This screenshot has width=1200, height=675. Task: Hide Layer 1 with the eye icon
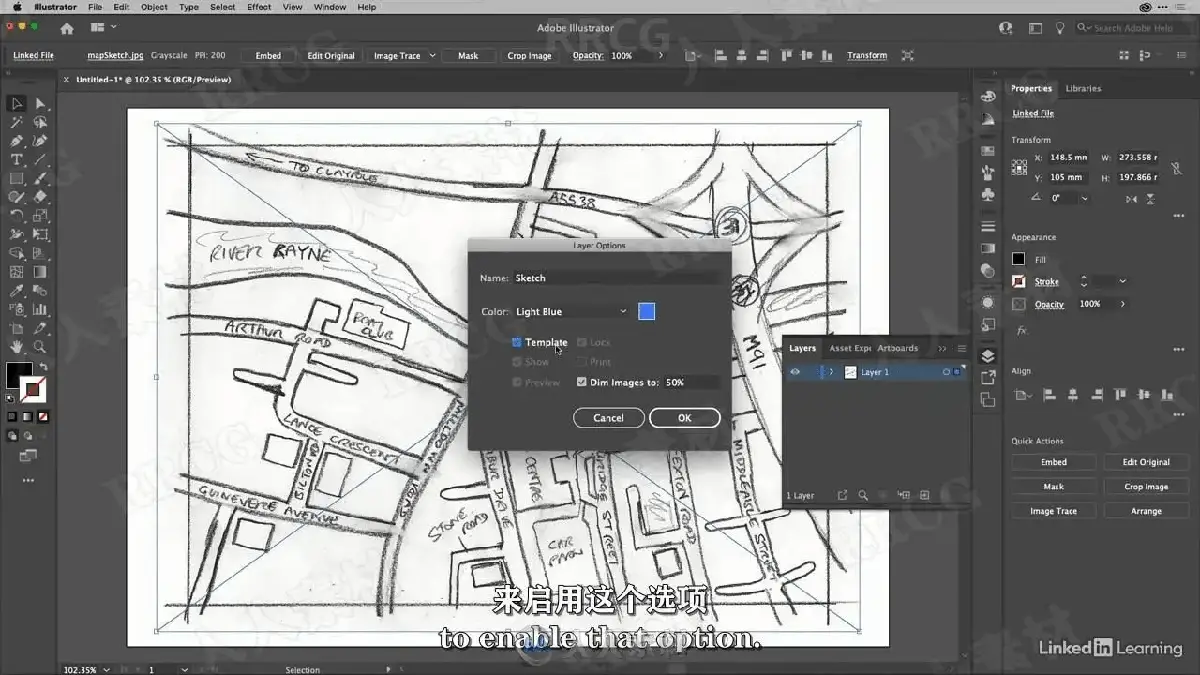(796, 372)
